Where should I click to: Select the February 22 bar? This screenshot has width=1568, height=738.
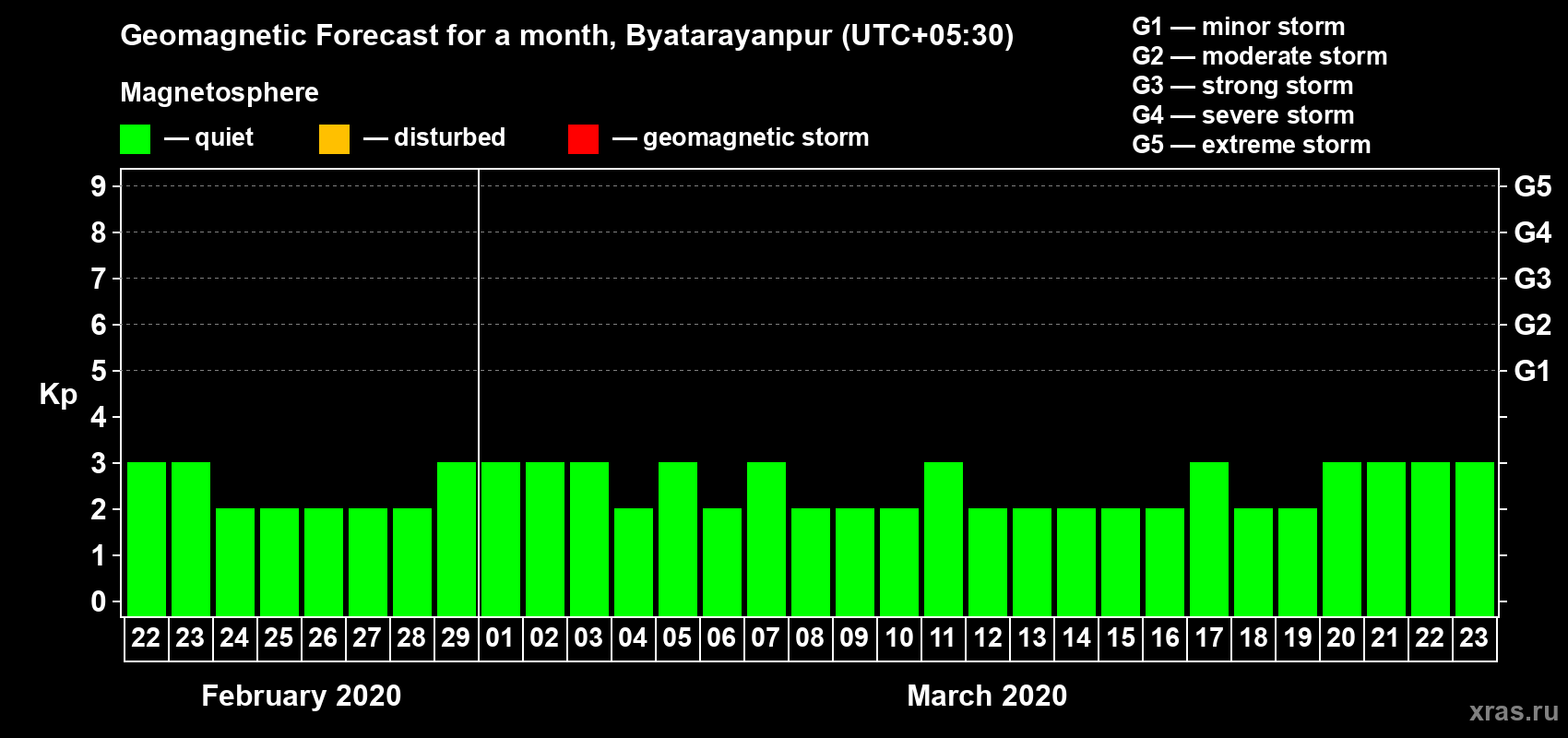coord(147,539)
